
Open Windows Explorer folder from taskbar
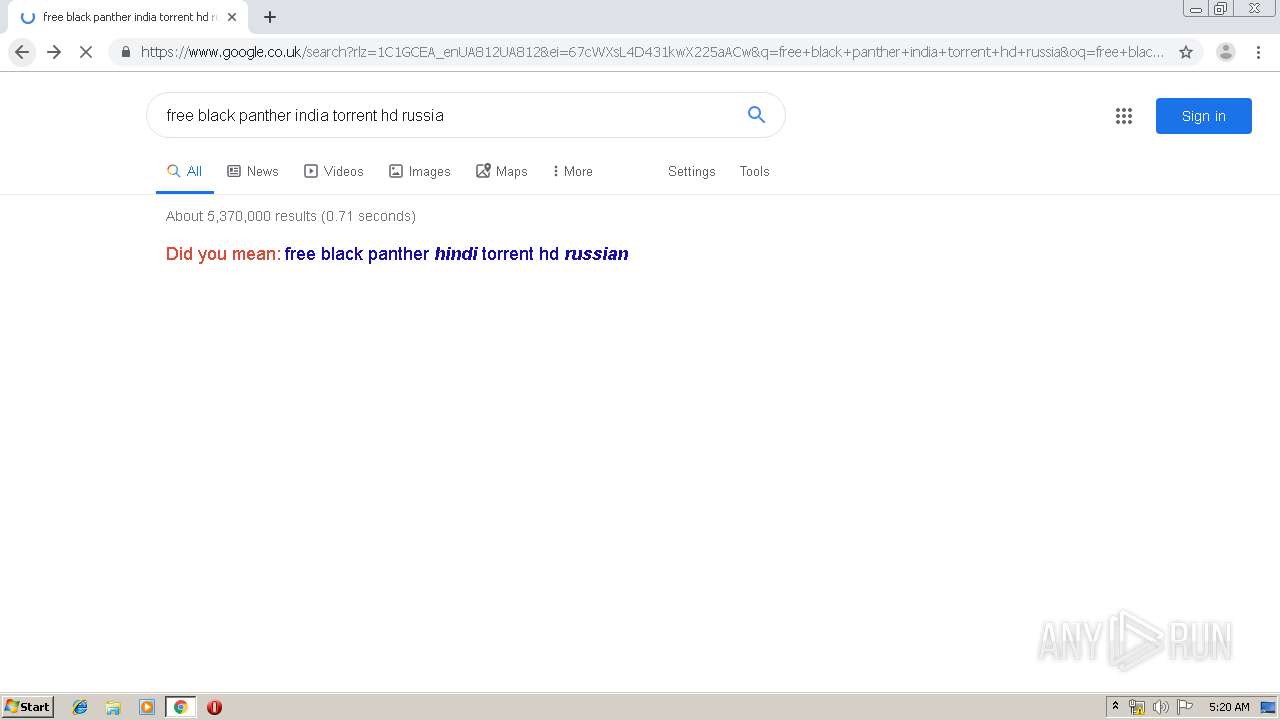coord(113,707)
